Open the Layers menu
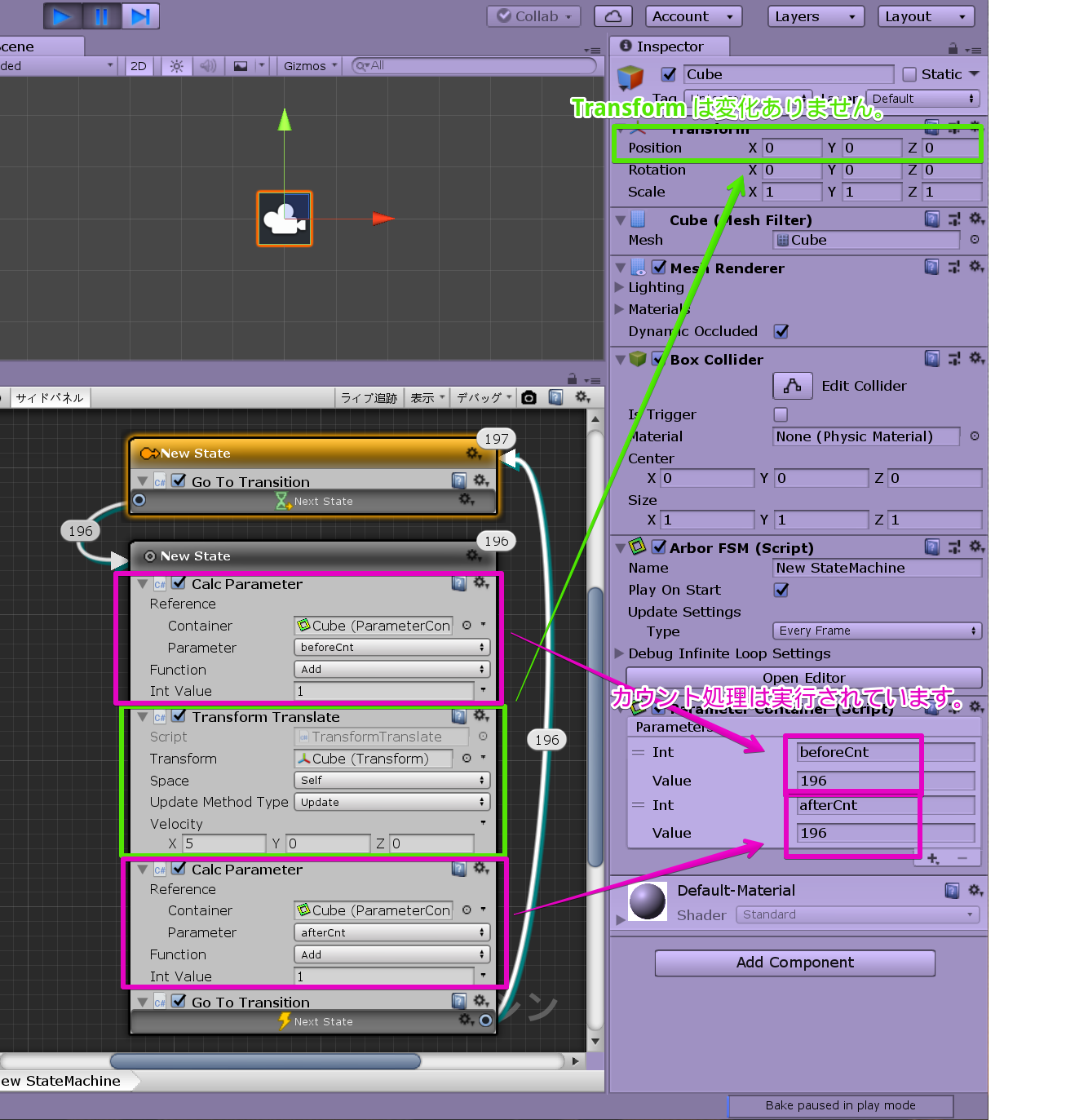 tap(815, 15)
